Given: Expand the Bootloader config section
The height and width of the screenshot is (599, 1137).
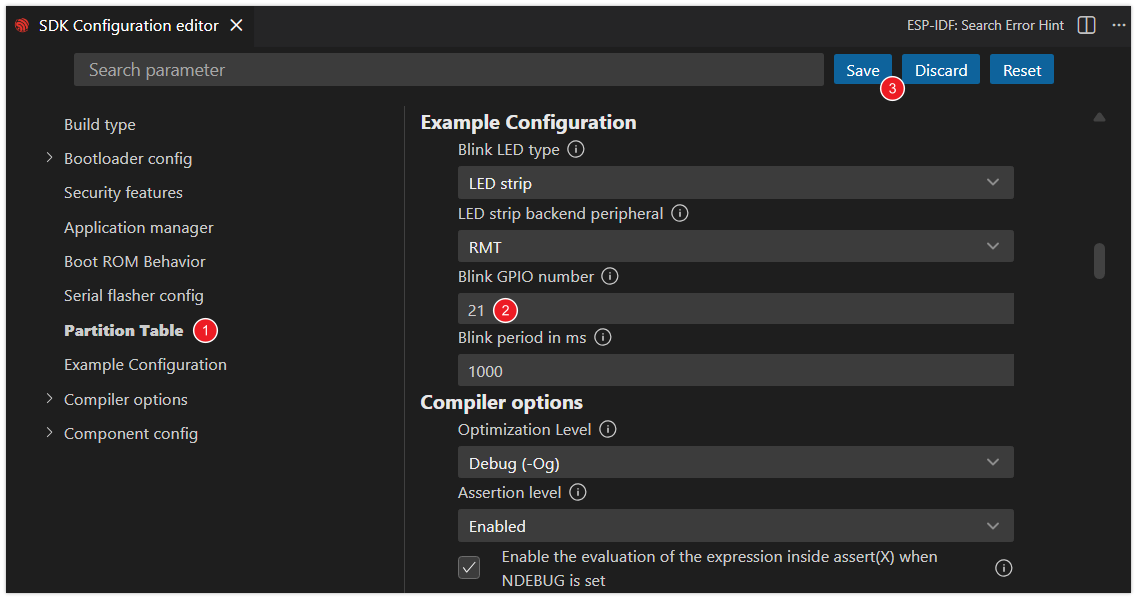Looking at the screenshot, I should 49,157.
